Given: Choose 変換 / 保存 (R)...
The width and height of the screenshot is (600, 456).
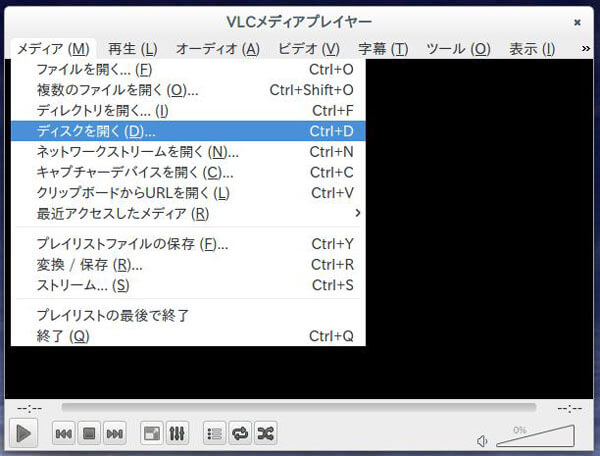Looking at the screenshot, I should pyautogui.click(x=188, y=265).
